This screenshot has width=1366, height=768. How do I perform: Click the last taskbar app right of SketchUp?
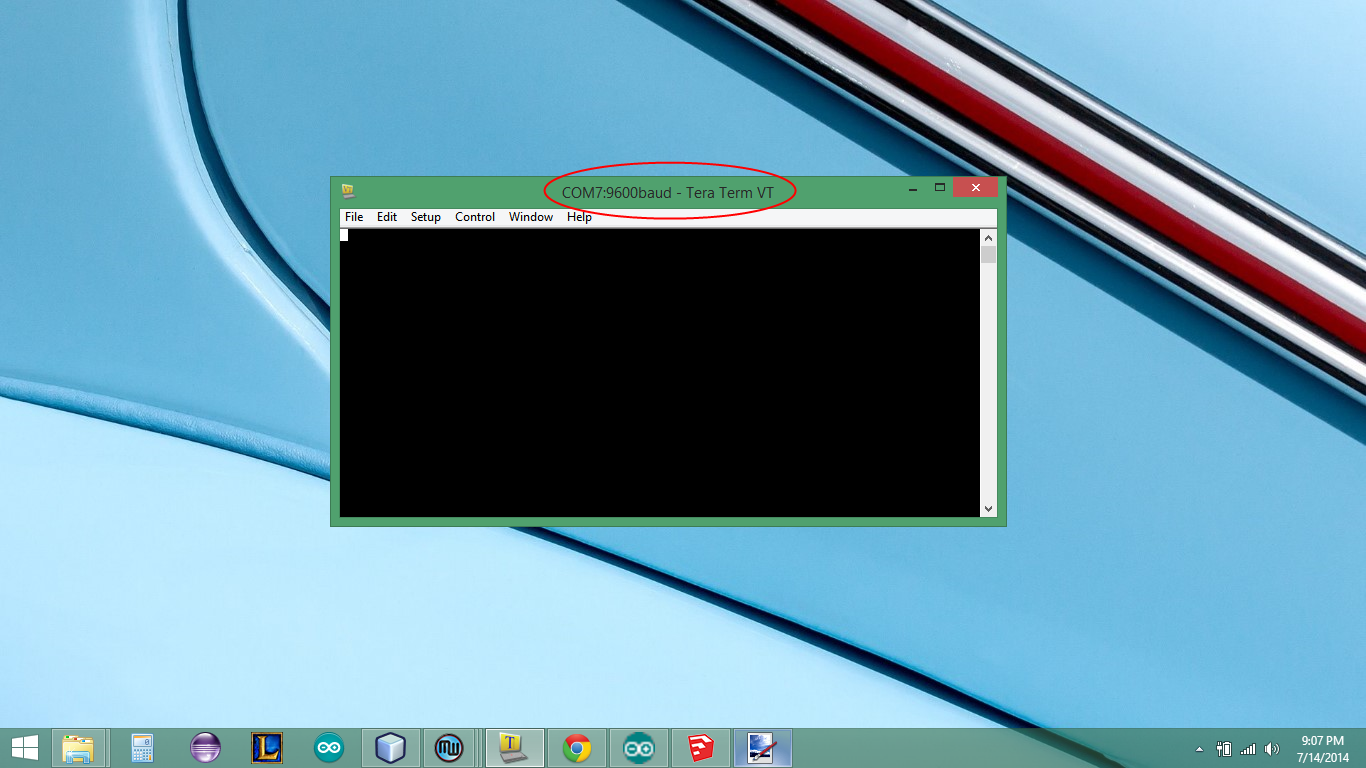tap(763, 748)
